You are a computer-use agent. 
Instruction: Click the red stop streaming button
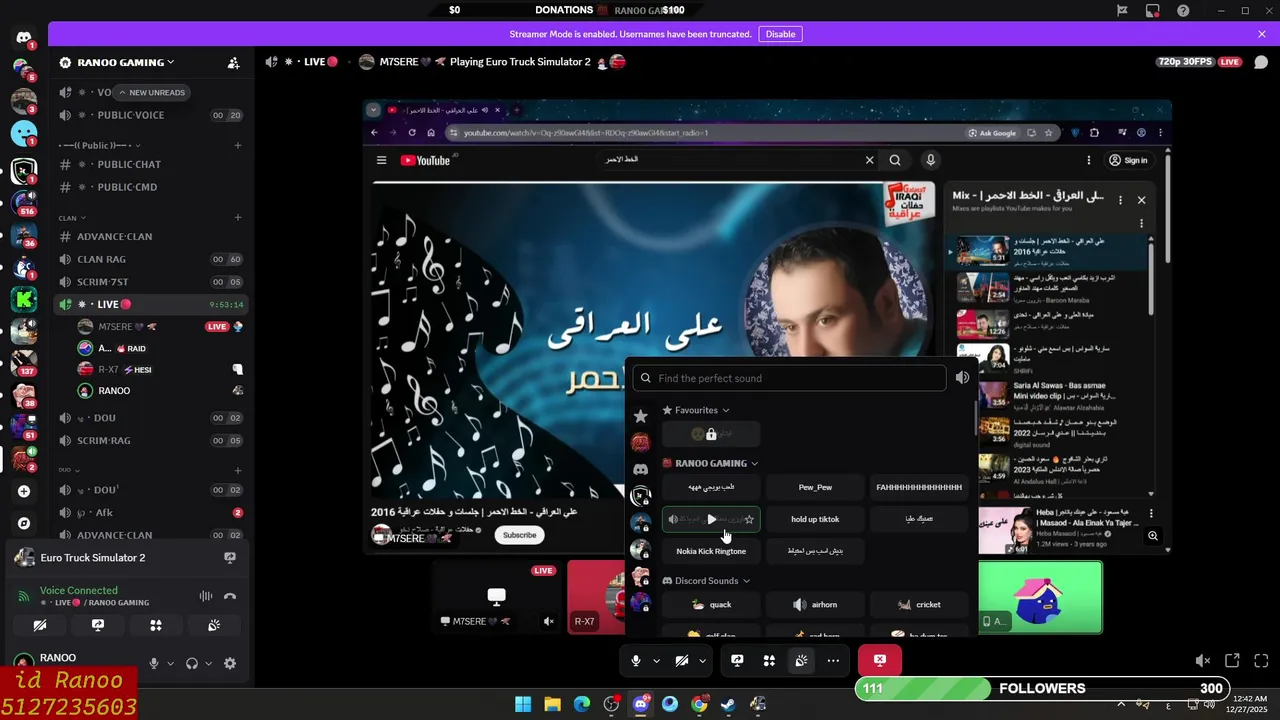[880, 660]
